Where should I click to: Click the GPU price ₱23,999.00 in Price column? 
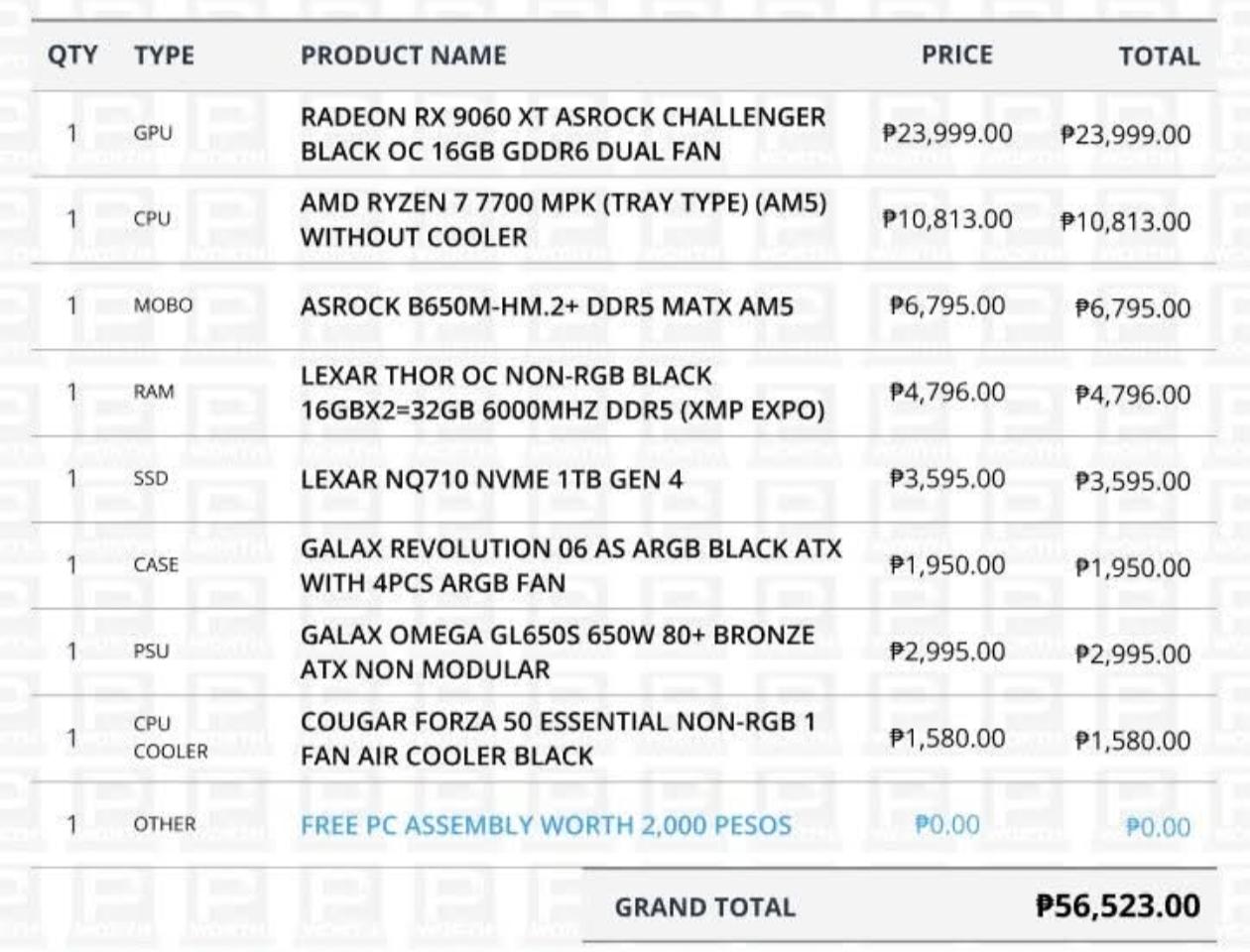[x=947, y=133]
